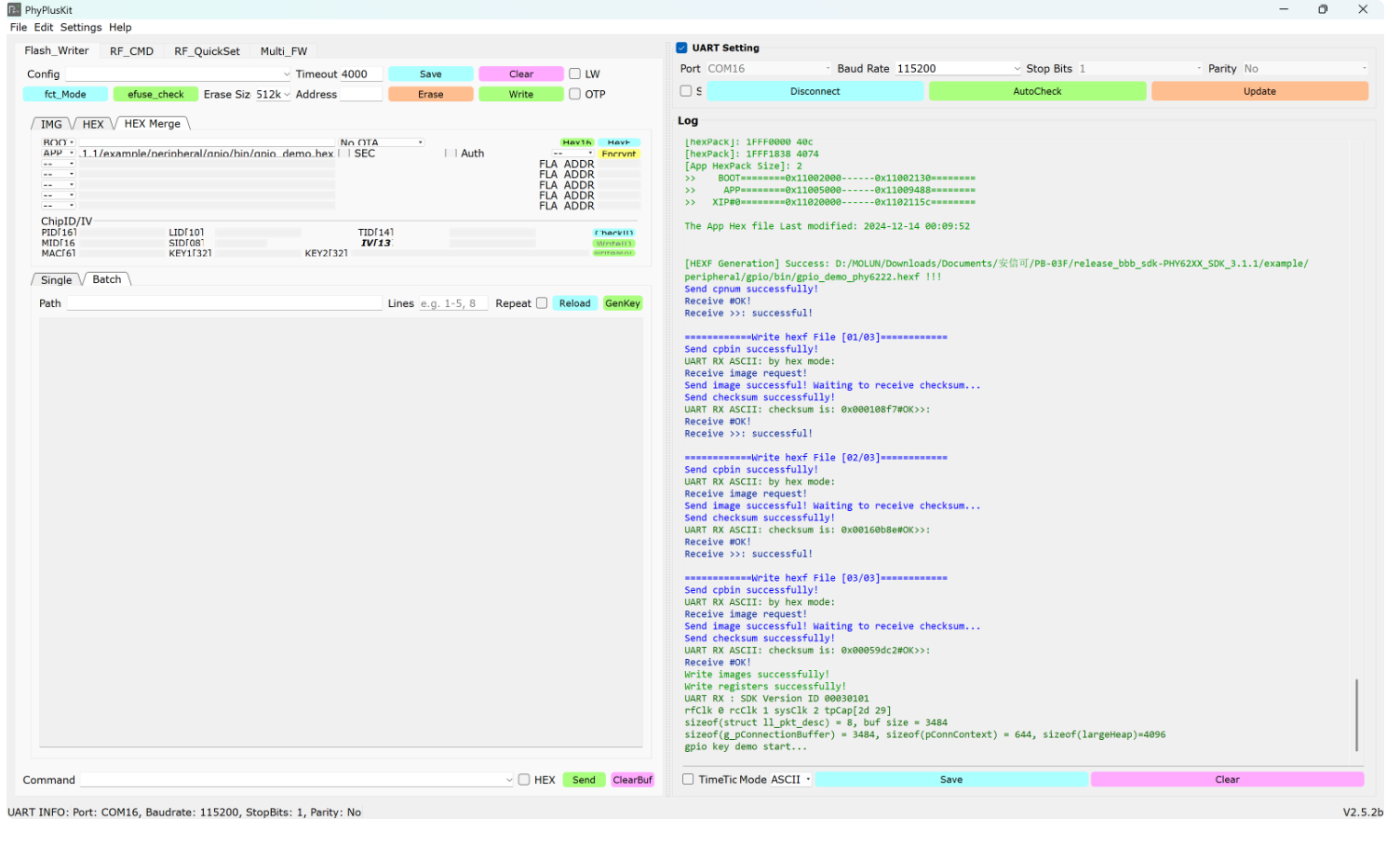The height and width of the screenshot is (846, 1400).
Task: Switch to the HEX tab
Action: 93,124
